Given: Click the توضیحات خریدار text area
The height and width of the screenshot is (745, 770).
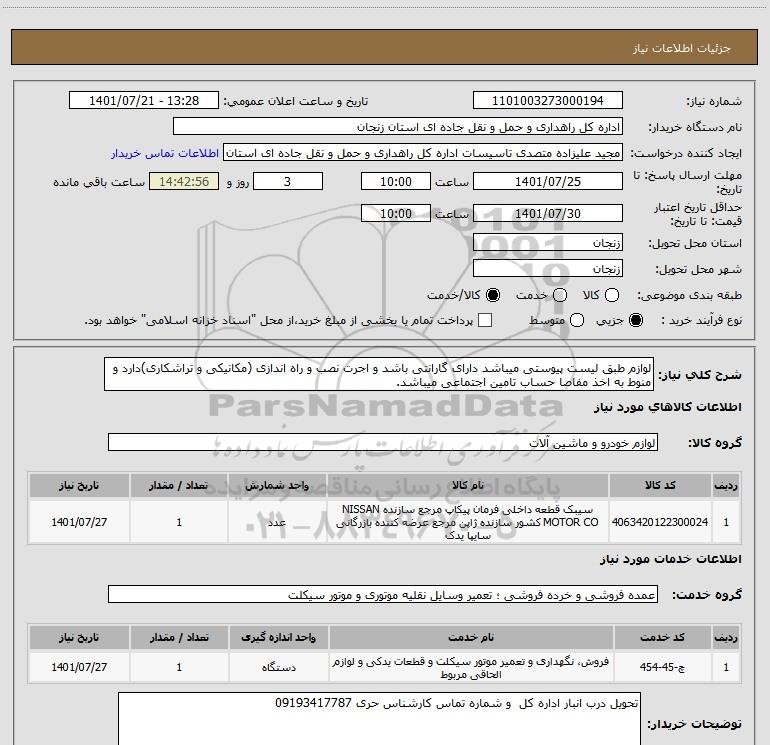Looking at the screenshot, I should pyautogui.click(x=379, y=718).
